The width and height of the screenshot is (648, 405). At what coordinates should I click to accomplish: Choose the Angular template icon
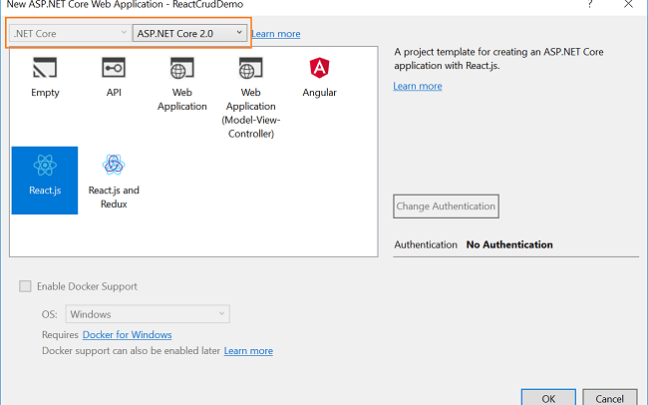click(319, 68)
